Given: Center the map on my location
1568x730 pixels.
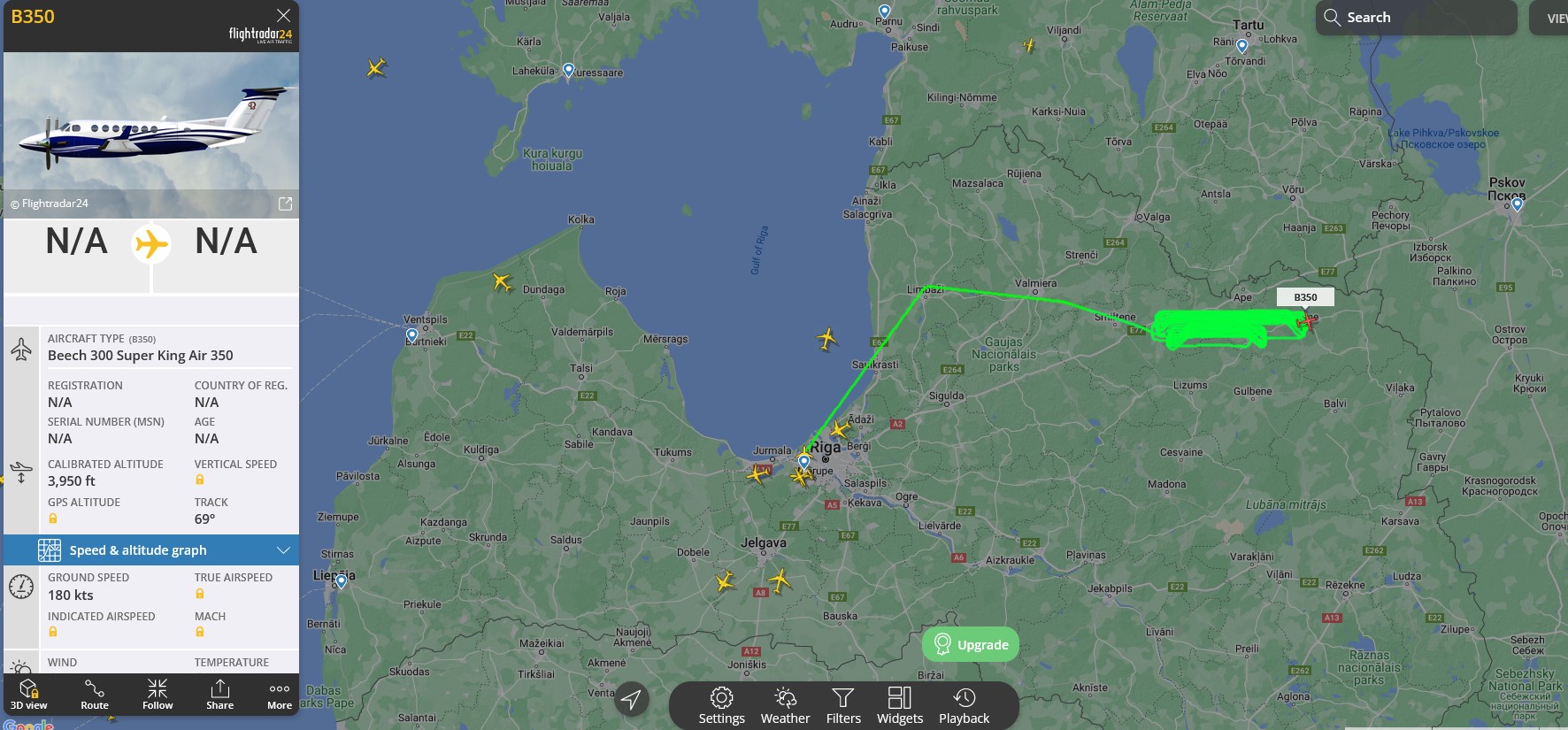Looking at the screenshot, I should (x=631, y=700).
